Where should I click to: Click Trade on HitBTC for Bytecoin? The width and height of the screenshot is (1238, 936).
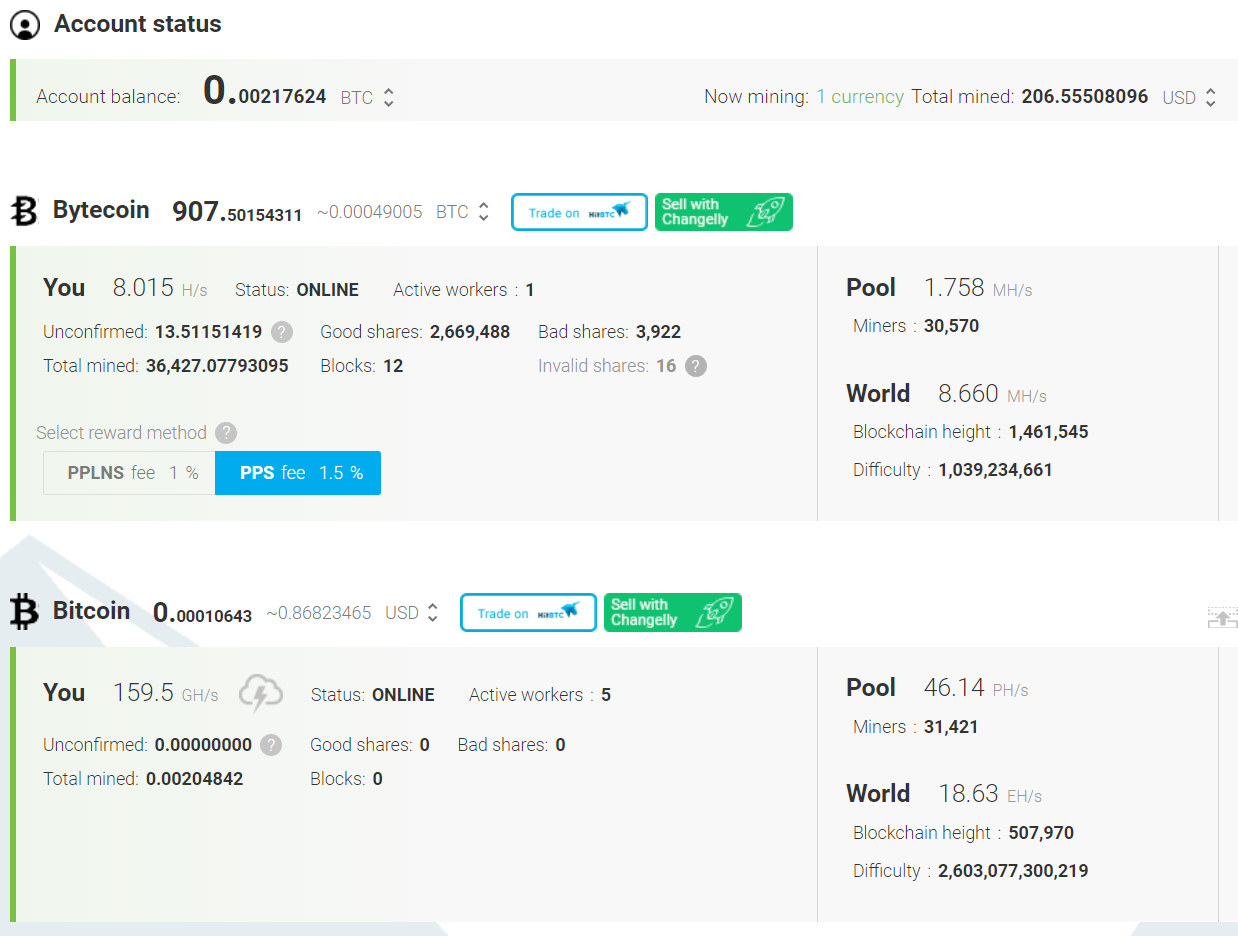pyautogui.click(x=579, y=212)
